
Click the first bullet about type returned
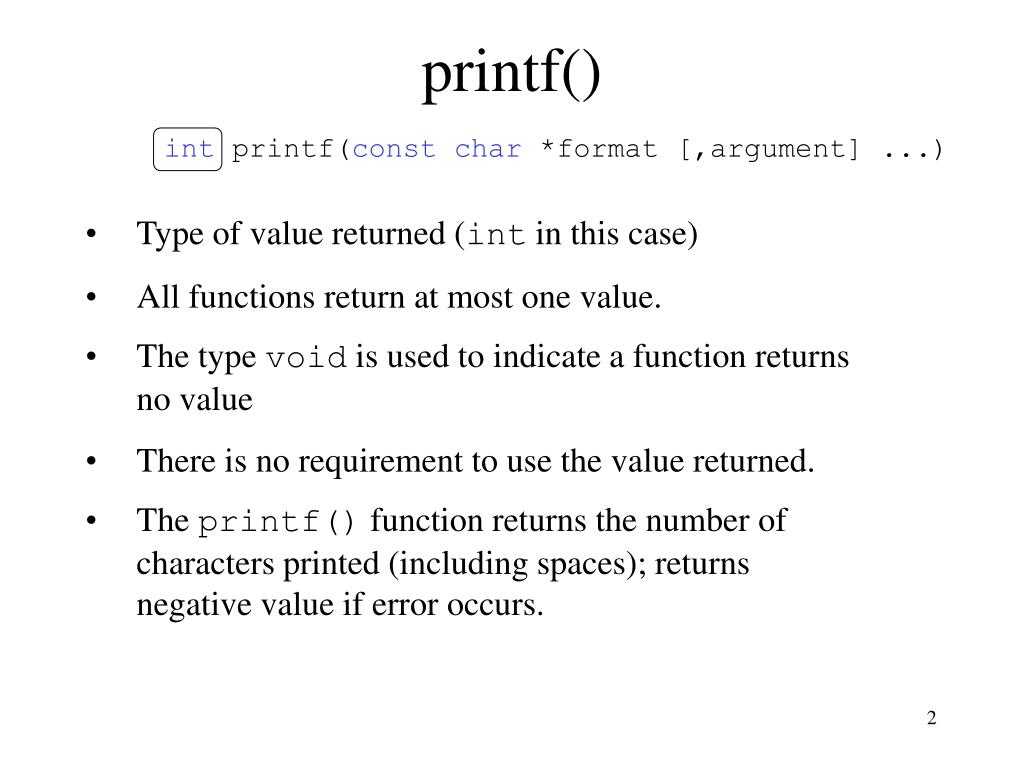[x=417, y=234]
